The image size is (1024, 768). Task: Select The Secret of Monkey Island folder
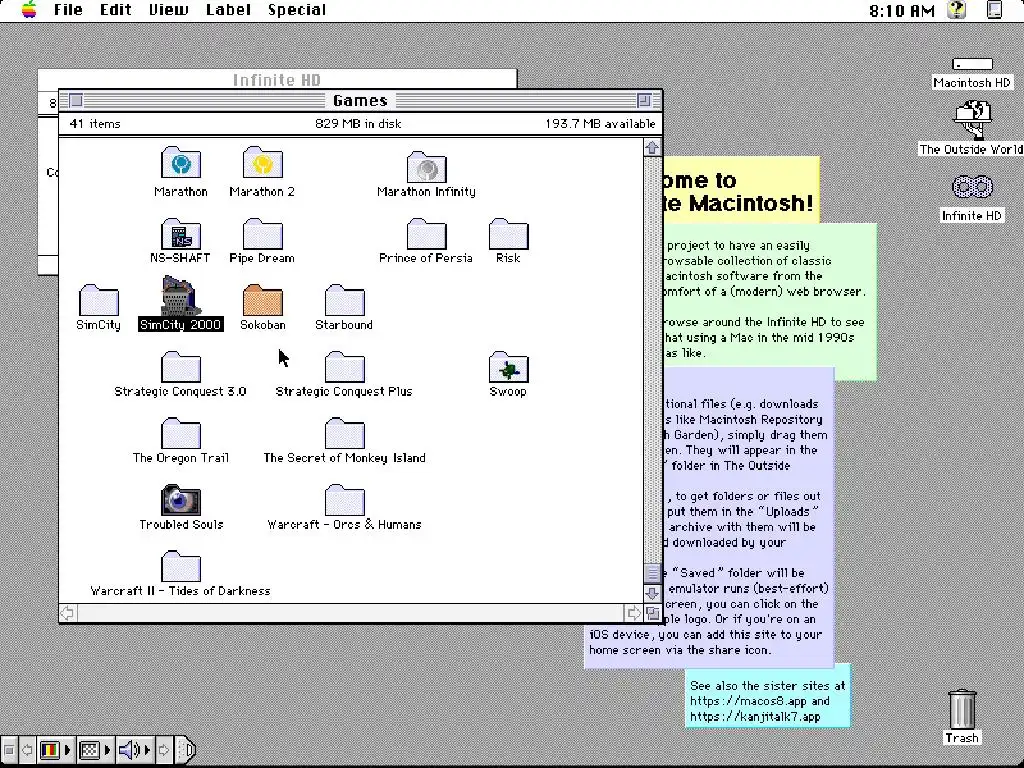pos(344,434)
